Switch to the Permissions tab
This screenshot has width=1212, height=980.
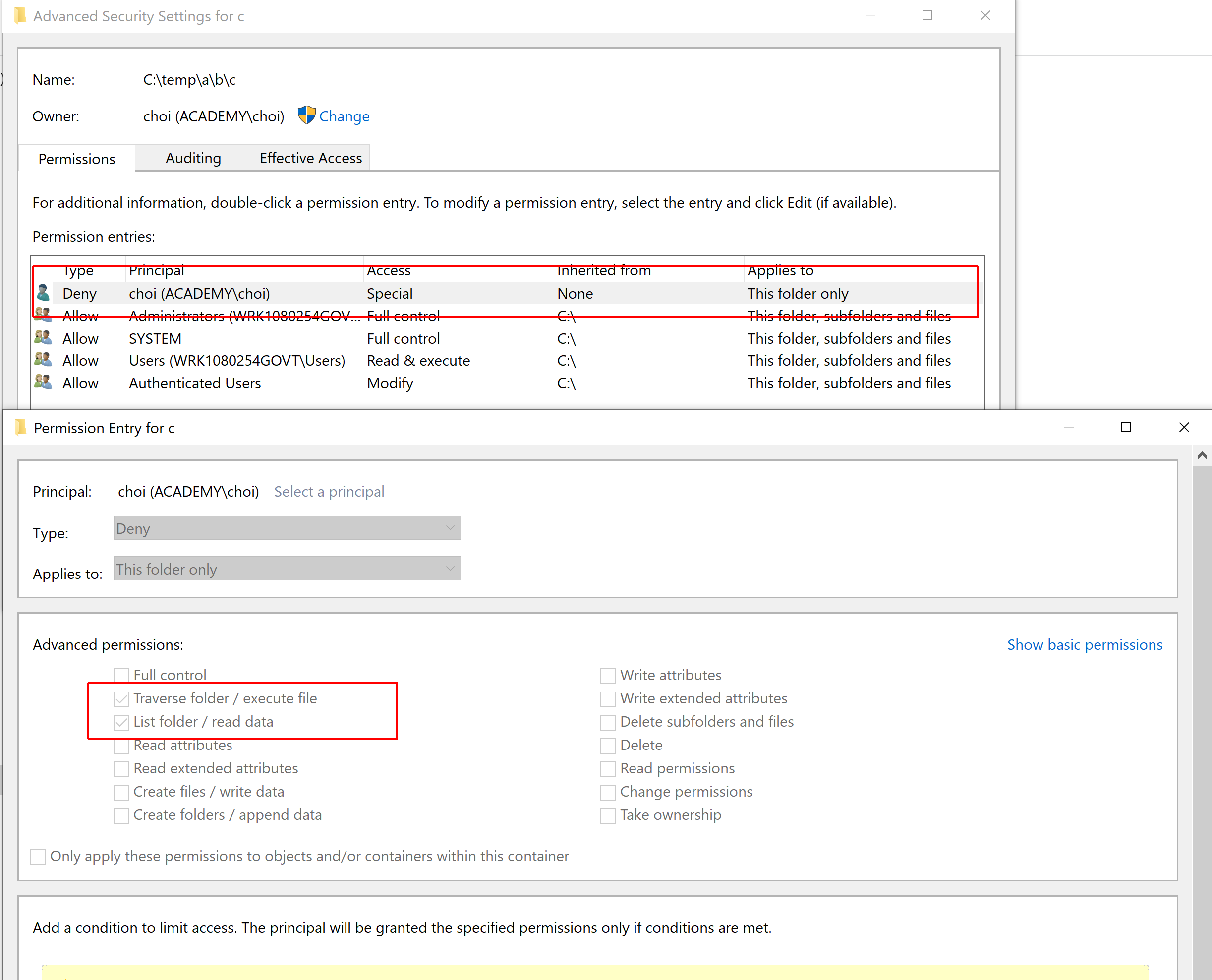pyautogui.click(x=77, y=158)
